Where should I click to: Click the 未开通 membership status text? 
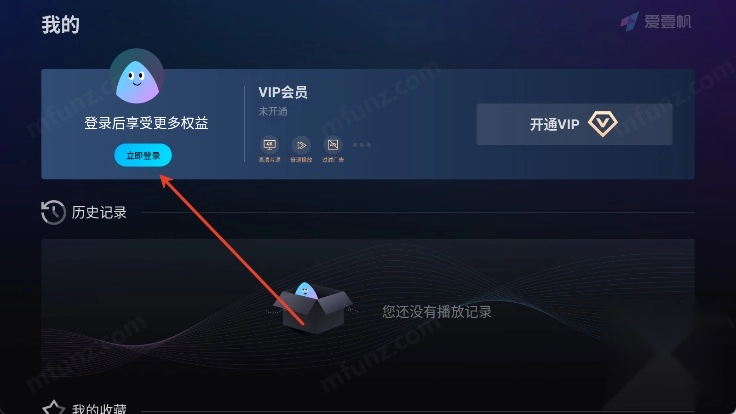coord(273,111)
